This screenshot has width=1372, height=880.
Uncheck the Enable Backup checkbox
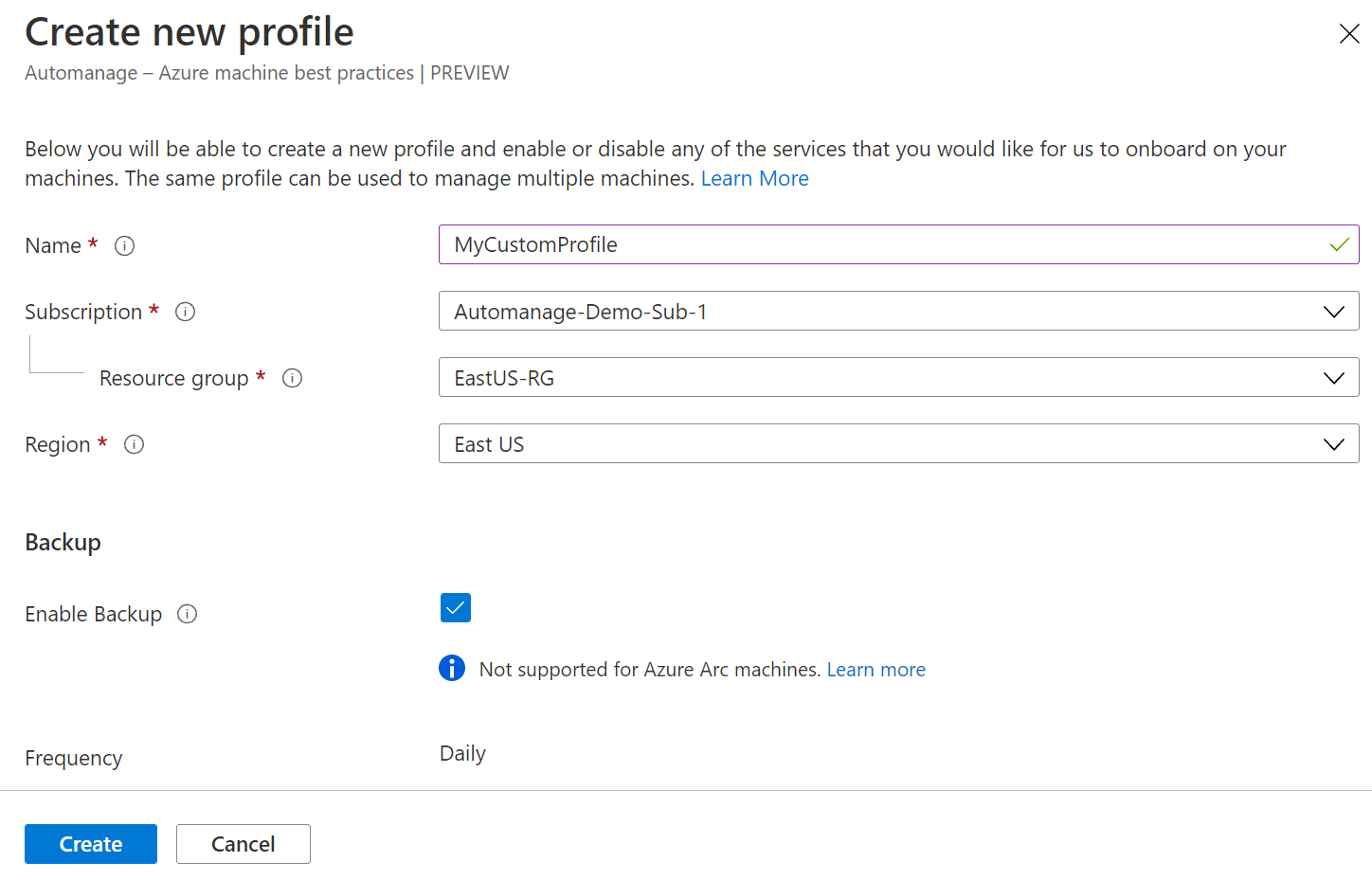(456, 608)
